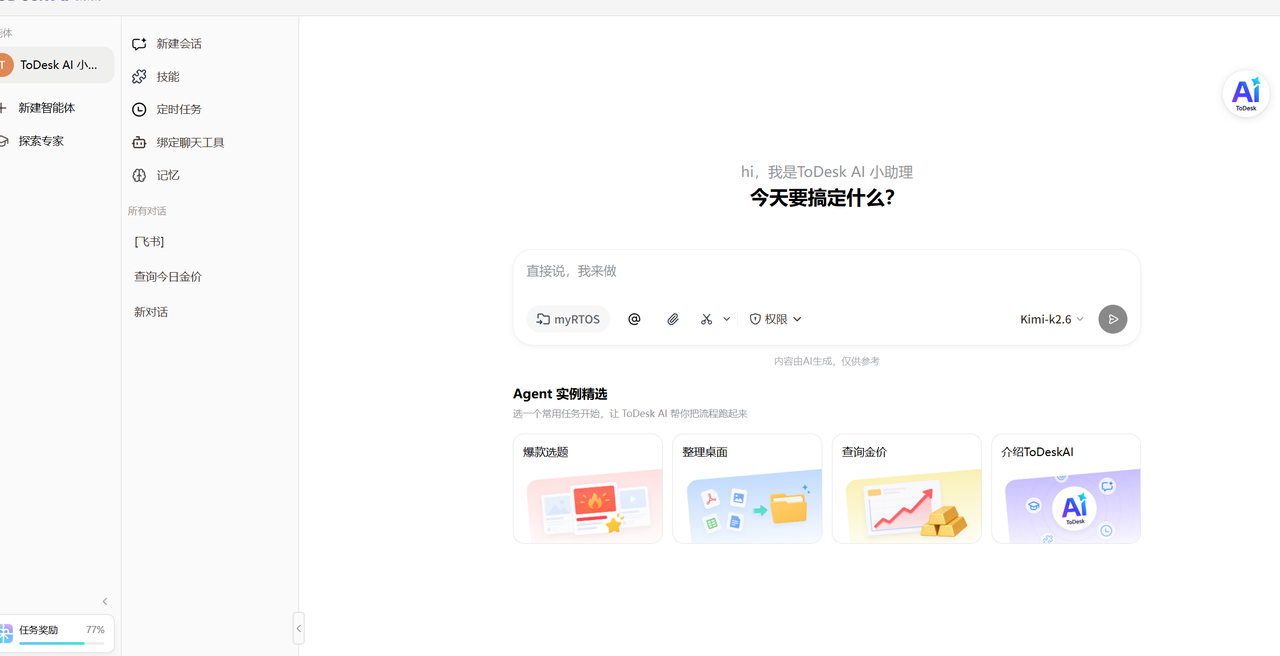
Task: Click the scissors screenshot icon
Action: point(707,319)
